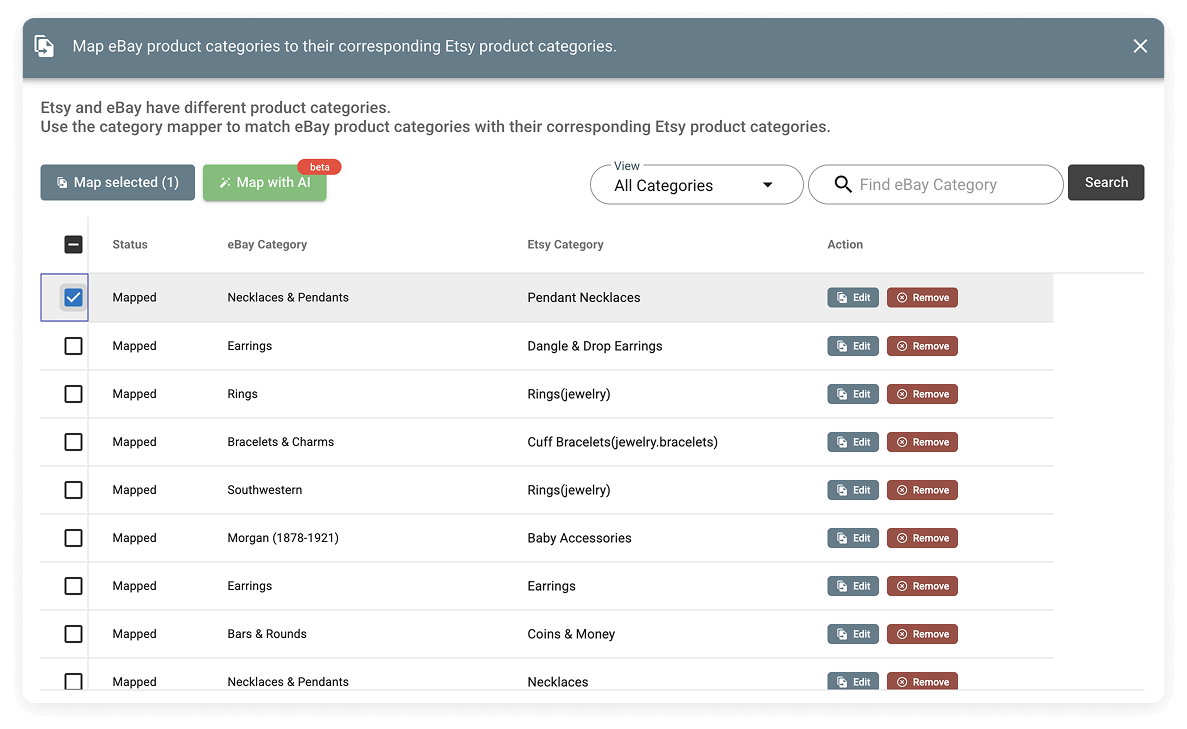This screenshot has width=1187, height=729.
Task: Uncheck the Pendant Necklaces row checkbox
Action: click(x=73, y=298)
